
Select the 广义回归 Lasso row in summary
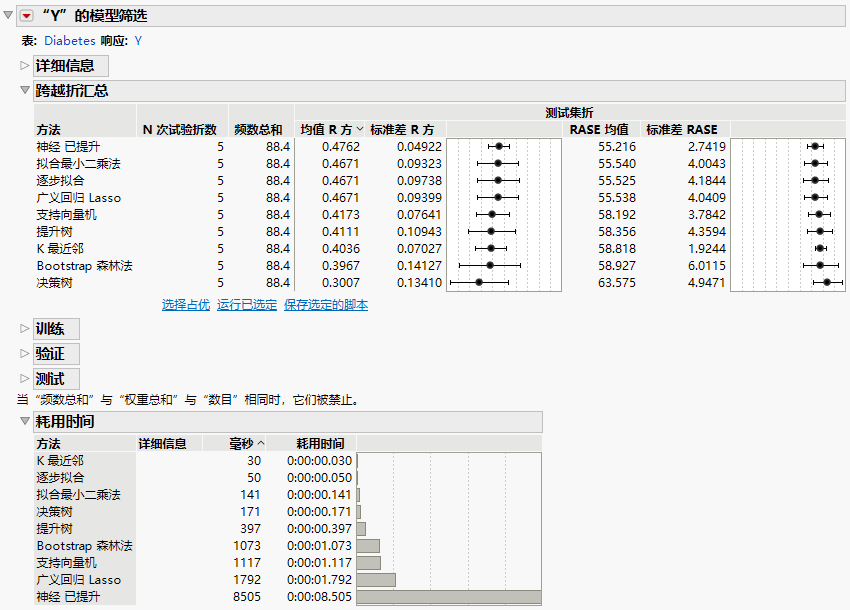tap(79, 197)
